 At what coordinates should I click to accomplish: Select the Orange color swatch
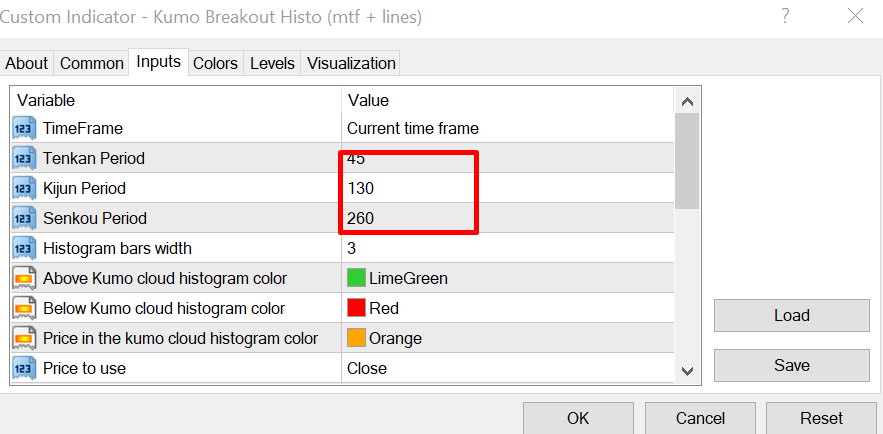point(356,338)
